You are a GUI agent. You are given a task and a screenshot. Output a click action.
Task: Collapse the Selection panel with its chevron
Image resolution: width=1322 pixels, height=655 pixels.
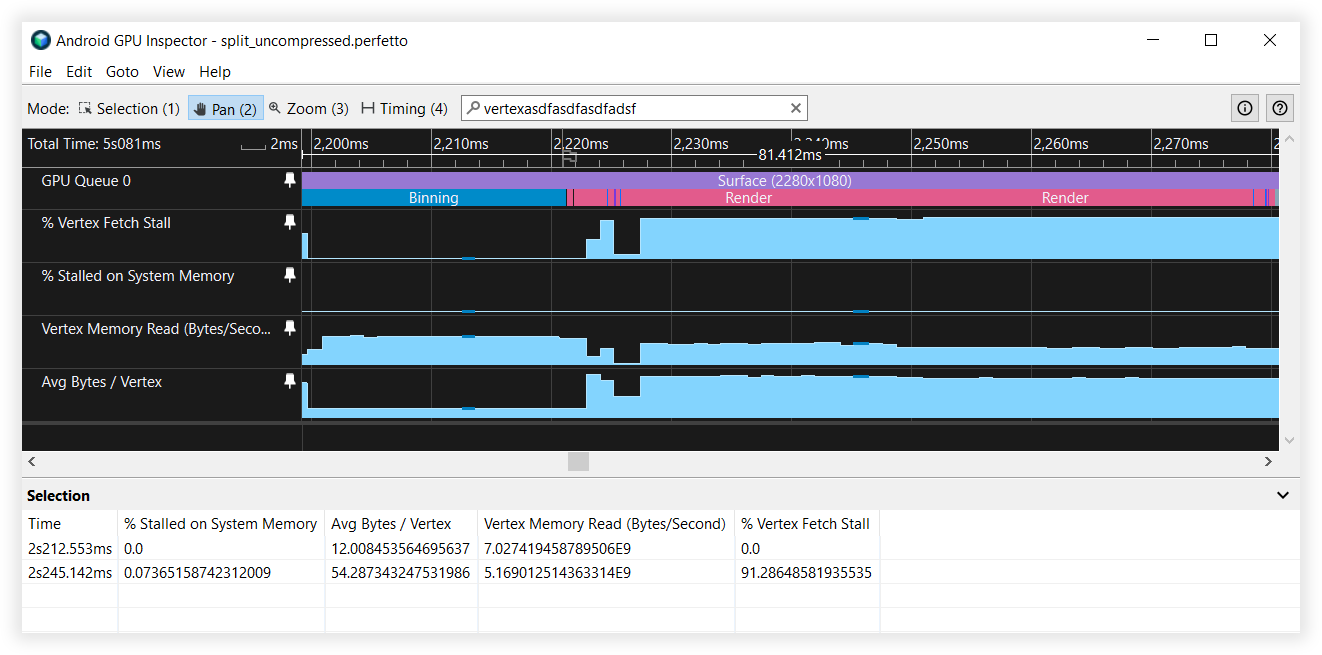click(x=1282, y=495)
